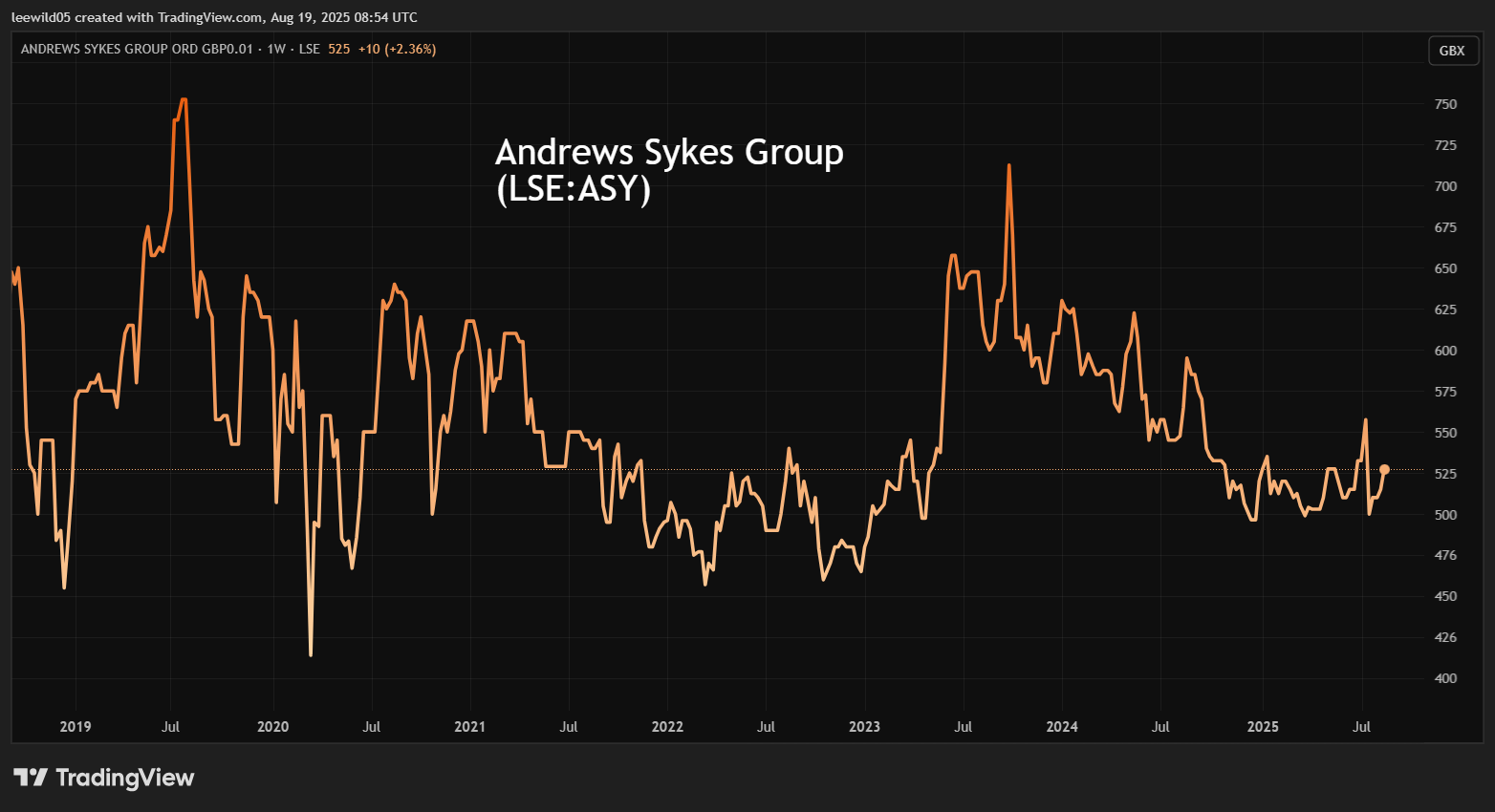Click the leewild05 created with TradingView.com header
The width and height of the screenshot is (1495, 812).
pyautogui.click(x=214, y=17)
